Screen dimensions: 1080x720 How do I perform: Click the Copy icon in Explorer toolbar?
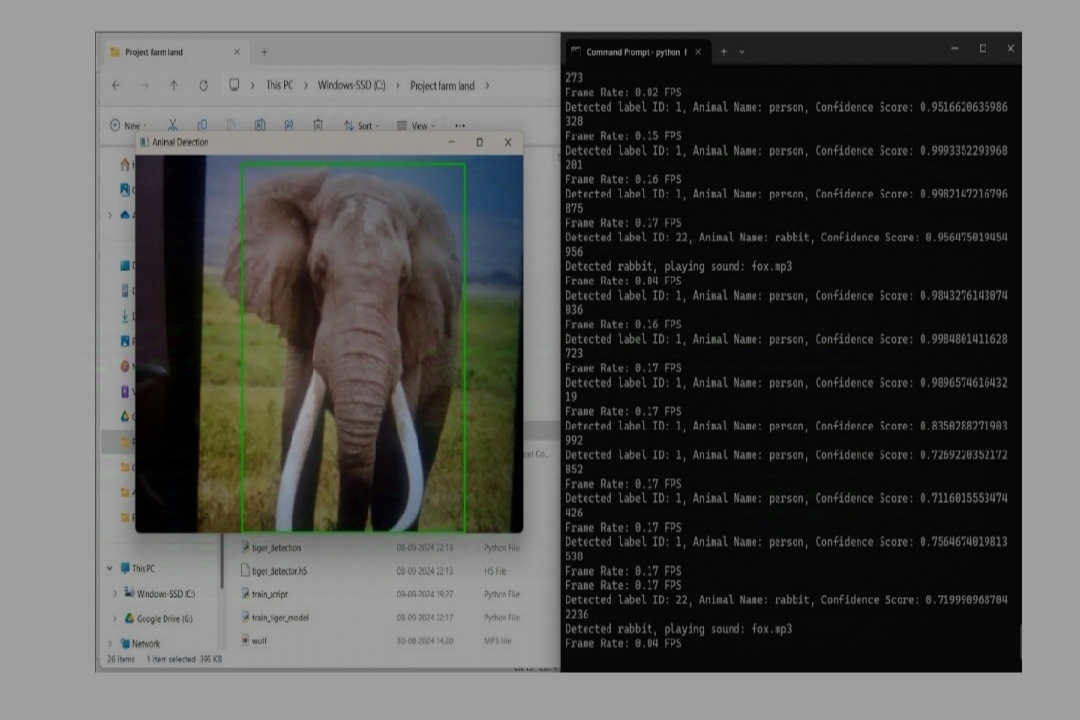202,125
